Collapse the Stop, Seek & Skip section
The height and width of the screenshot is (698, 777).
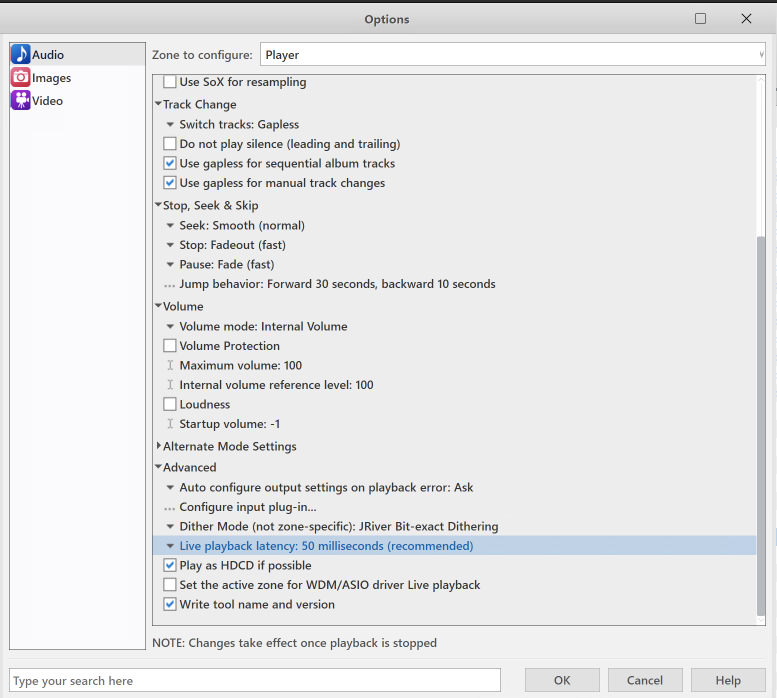tap(158, 205)
